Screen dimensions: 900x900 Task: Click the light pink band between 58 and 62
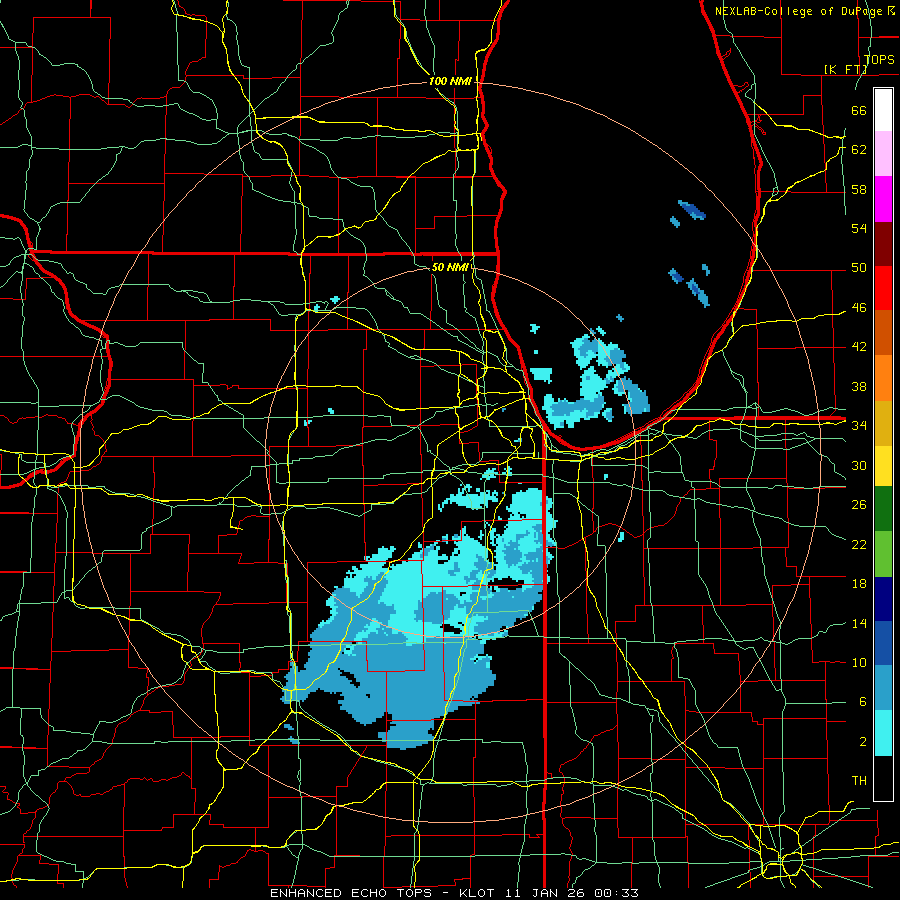point(883,153)
